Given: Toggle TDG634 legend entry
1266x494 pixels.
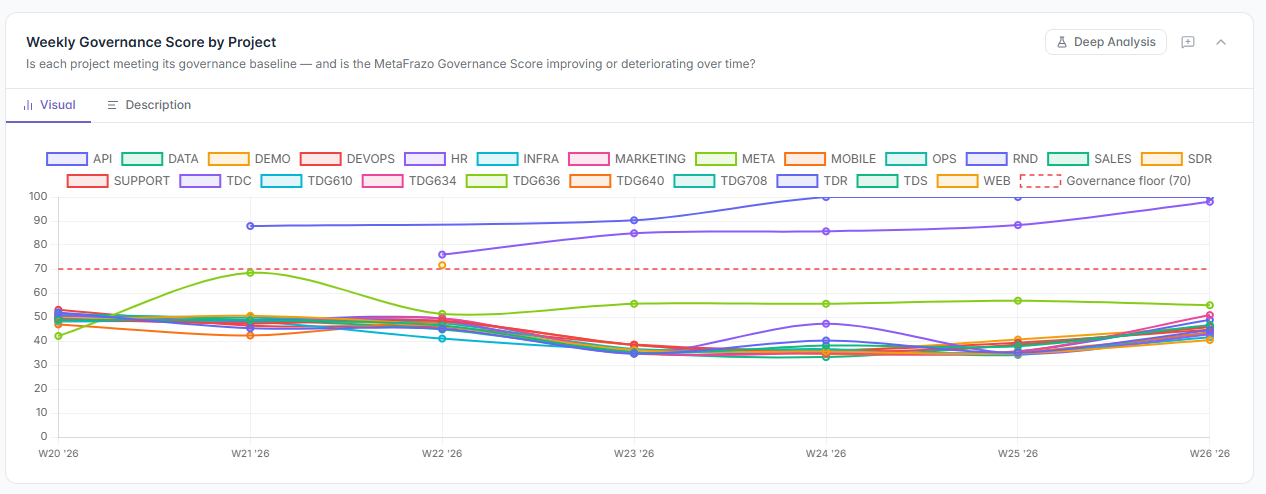Looking at the screenshot, I should [409, 181].
